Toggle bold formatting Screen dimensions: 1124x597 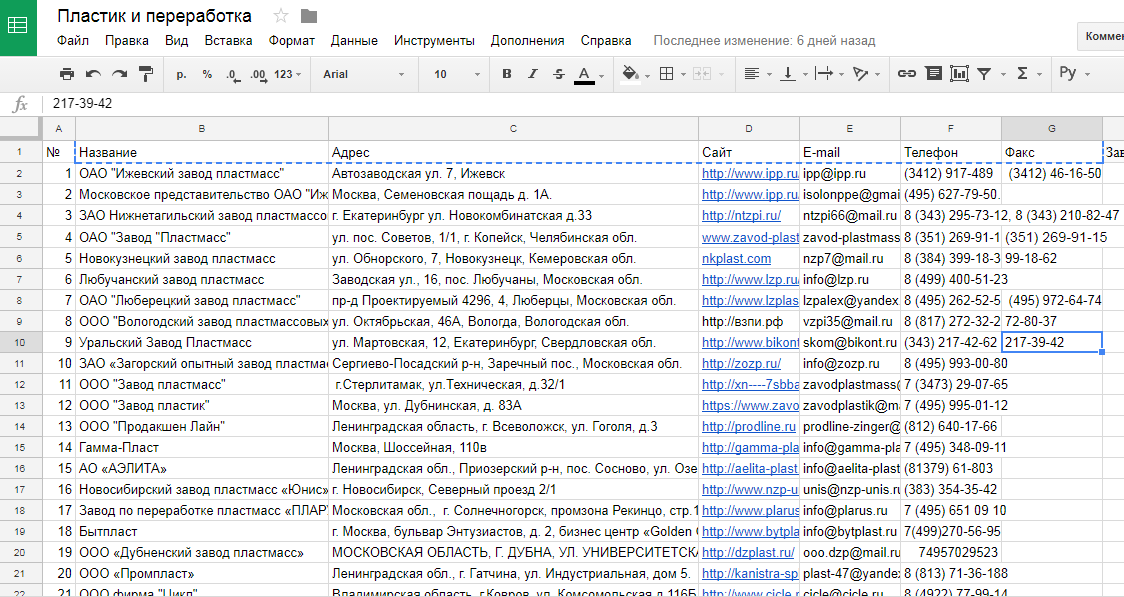point(507,74)
